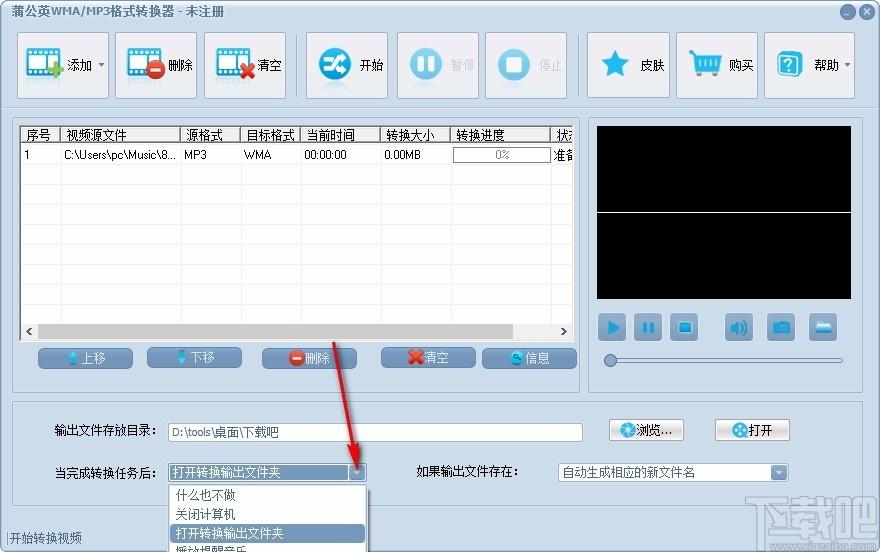
Task: Click the 停止 stop toolbar button
Action: pyautogui.click(x=526, y=66)
